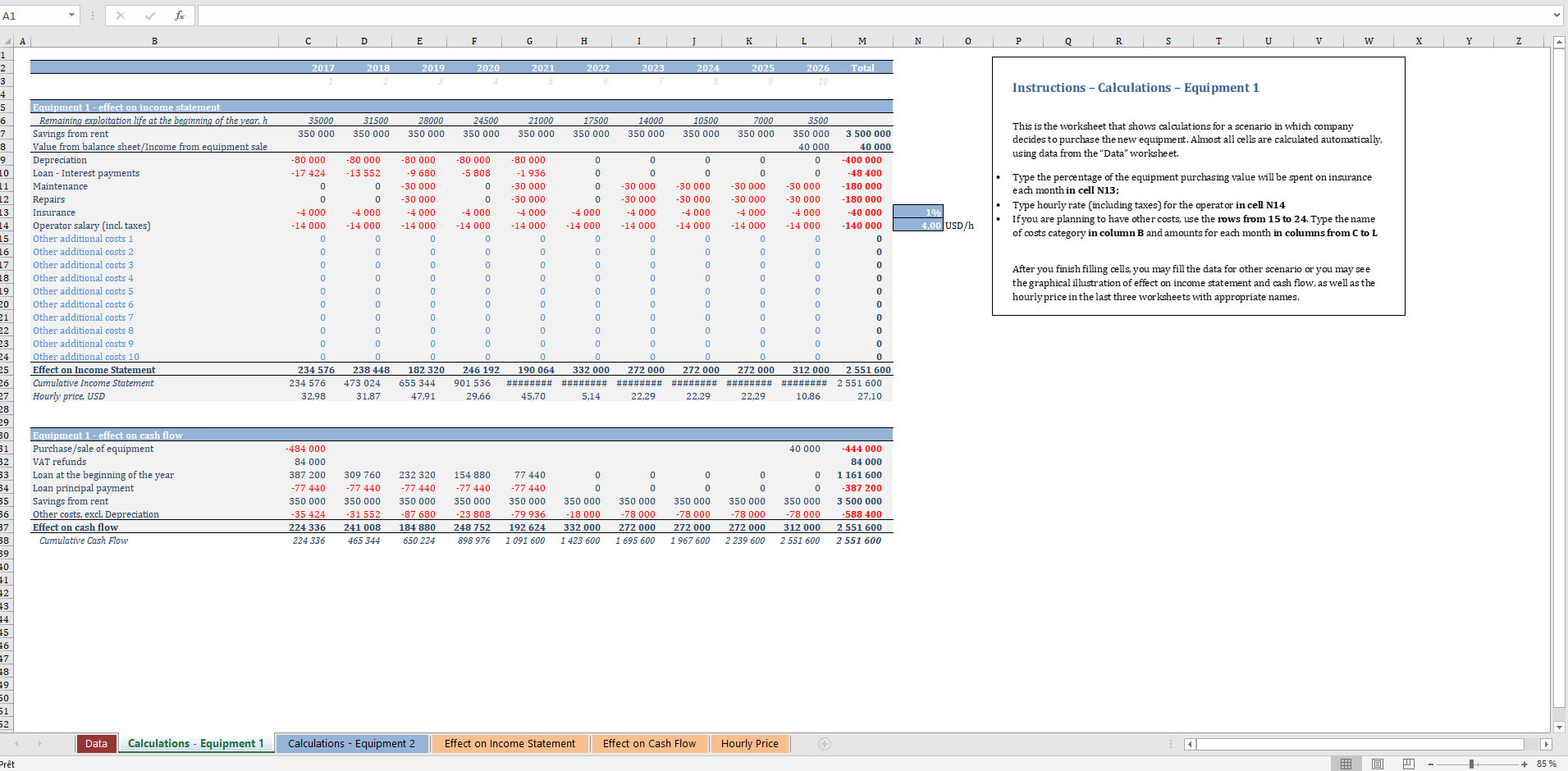Screen dimensions: 1568x771
Task: Select total savings cell 3 500 000 in row 7
Action: tap(862, 134)
